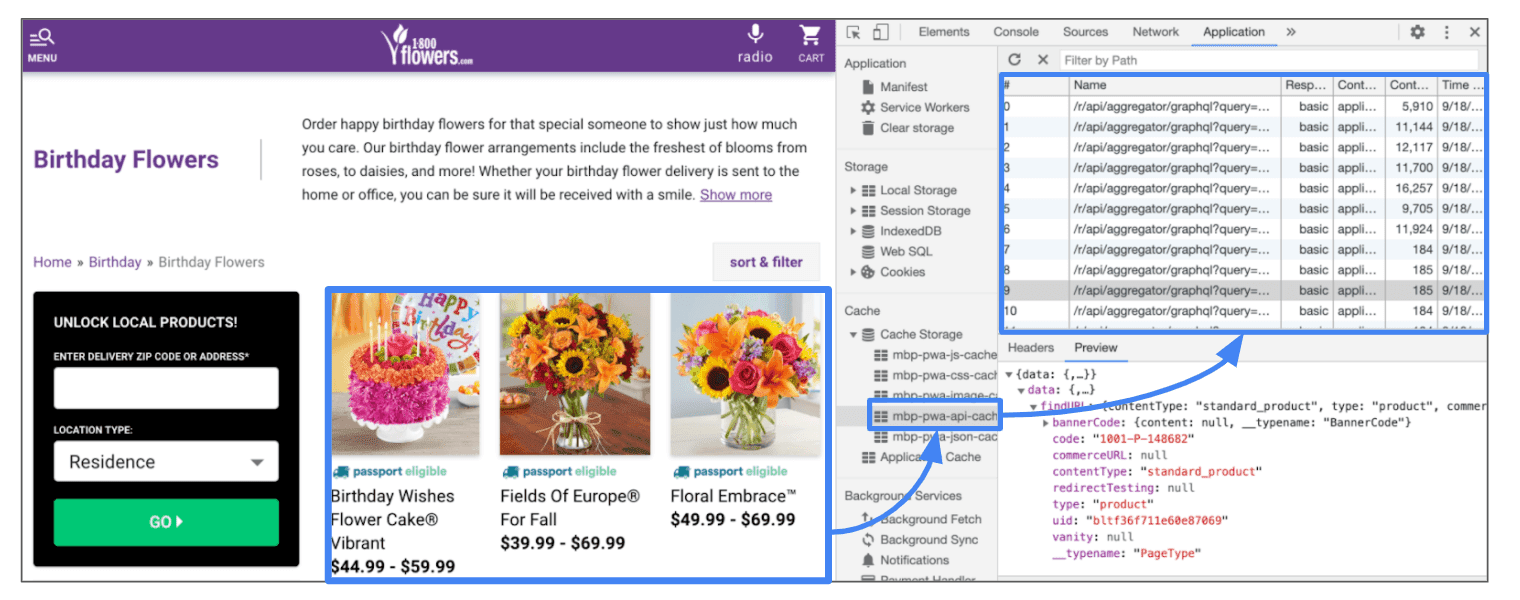
Task: Open the DevTools kebab menu
Action: (1447, 32)
